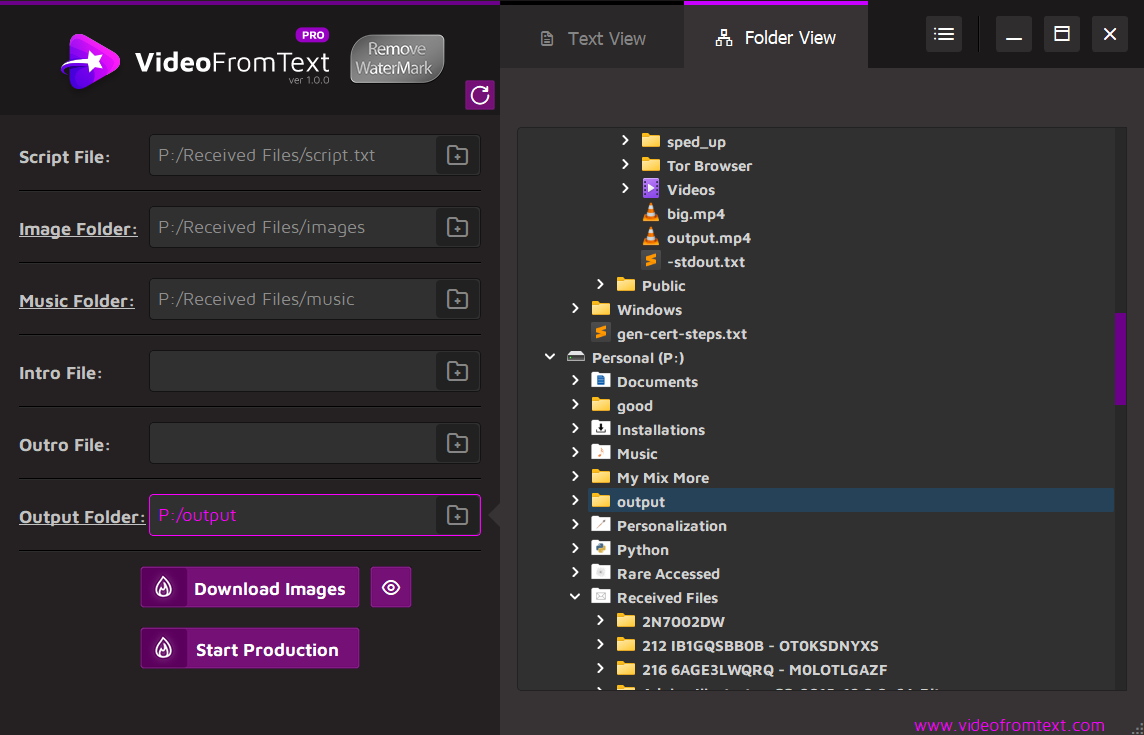The width and height of the screenshot is (1144, 735).
Task: Expand the Public folder
Action: click(x=600, y=285)
